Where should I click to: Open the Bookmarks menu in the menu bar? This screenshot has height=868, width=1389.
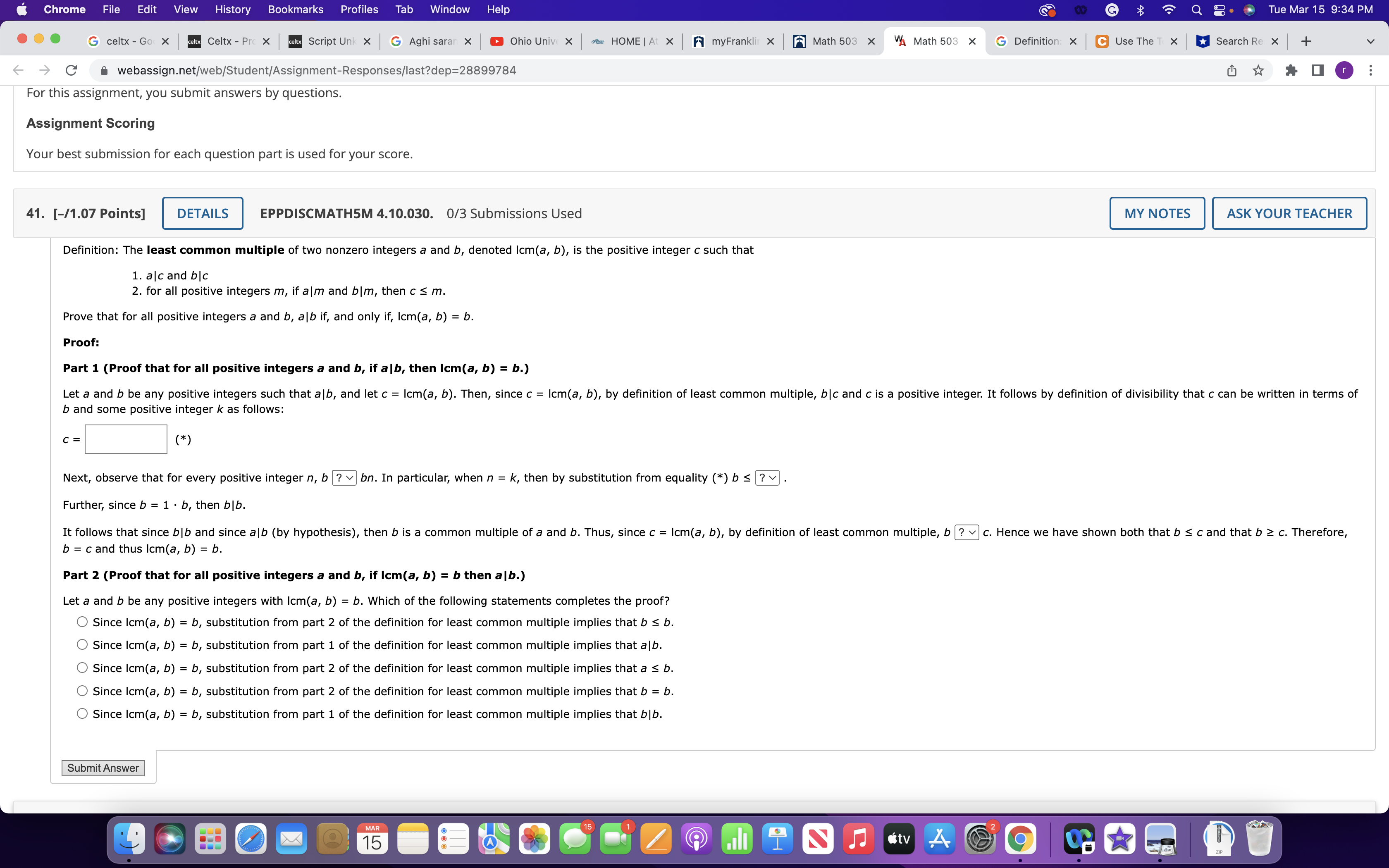[x=296, y=9]
